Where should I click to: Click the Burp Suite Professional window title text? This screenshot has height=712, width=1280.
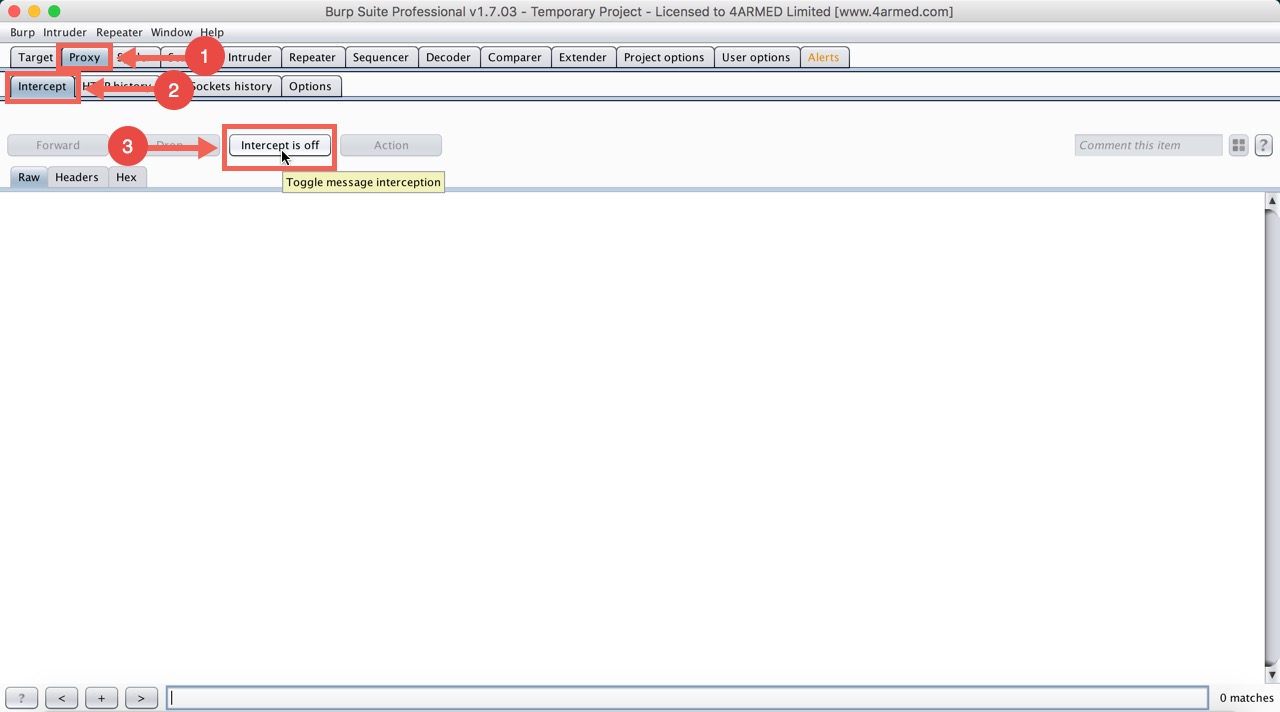[639, 12]
